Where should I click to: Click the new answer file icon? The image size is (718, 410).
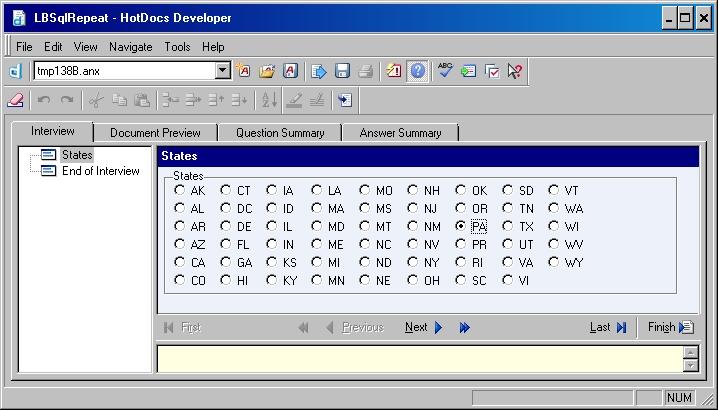tap(243, 71)
